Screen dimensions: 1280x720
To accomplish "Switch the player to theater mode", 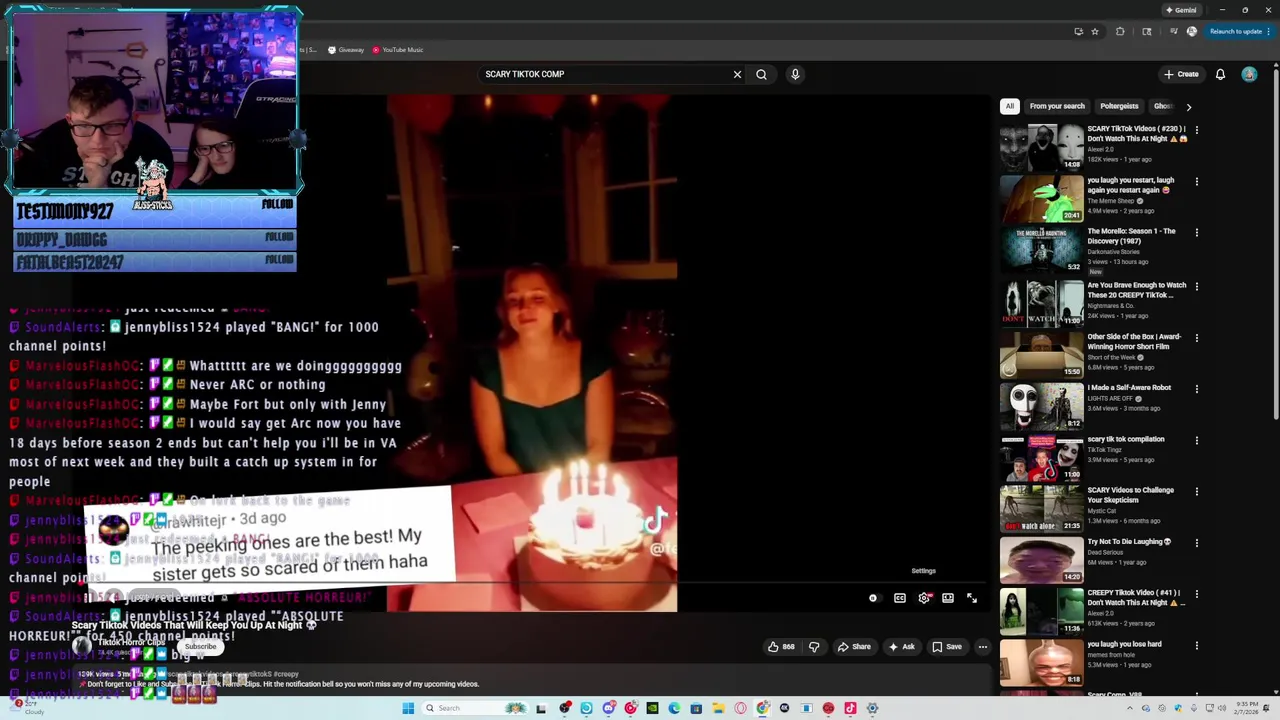I will 948,598.
